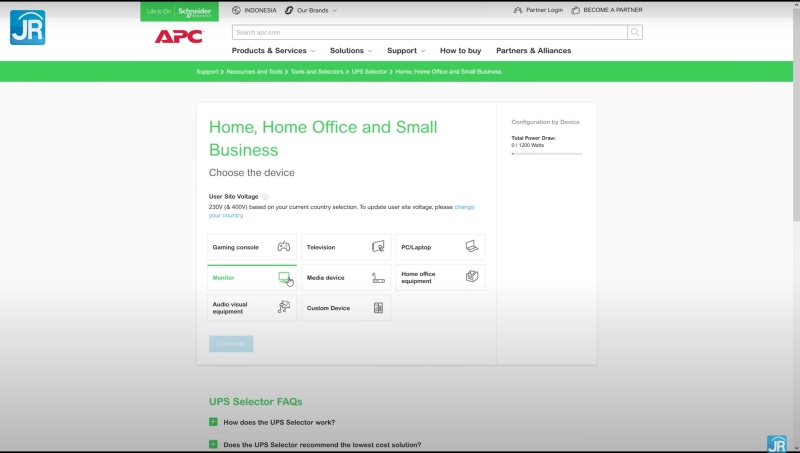
Task: Click the Our Brands link icon
Action: [x=289, y=10]
